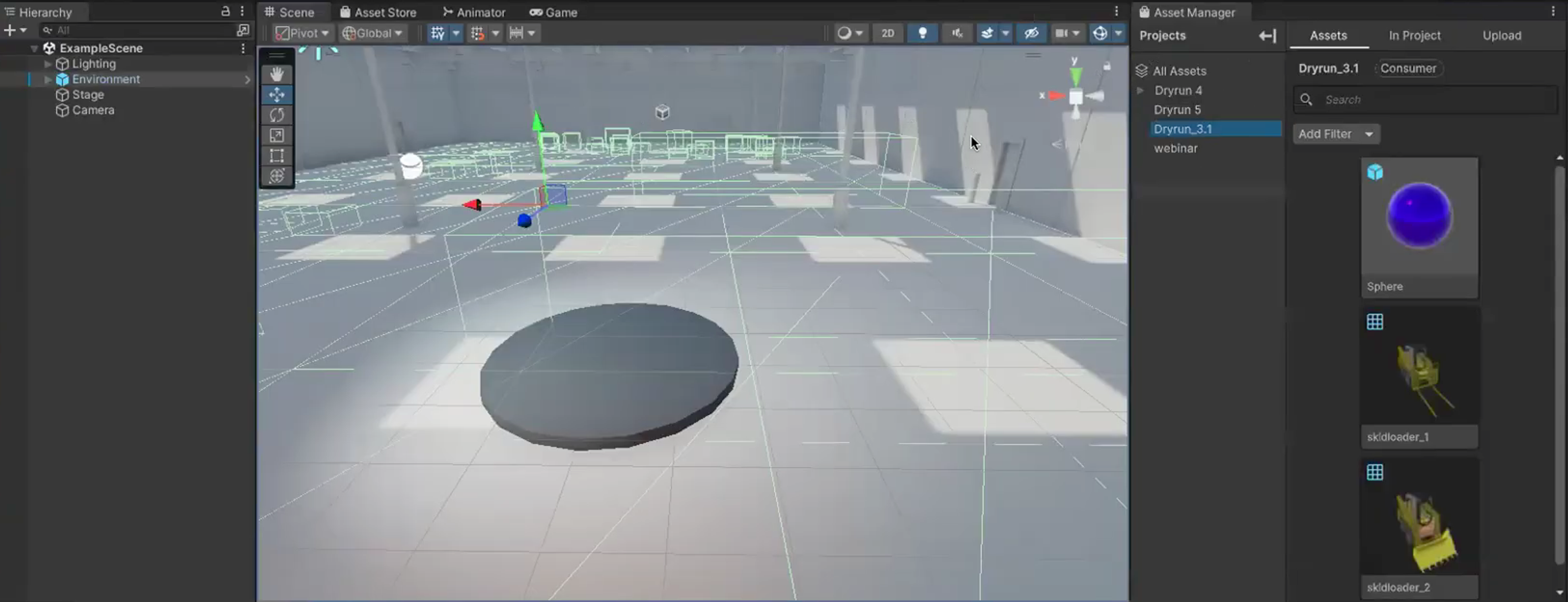1568x602 pixels.
Task: Open the In Project tab
Action: pos(1414,36)
